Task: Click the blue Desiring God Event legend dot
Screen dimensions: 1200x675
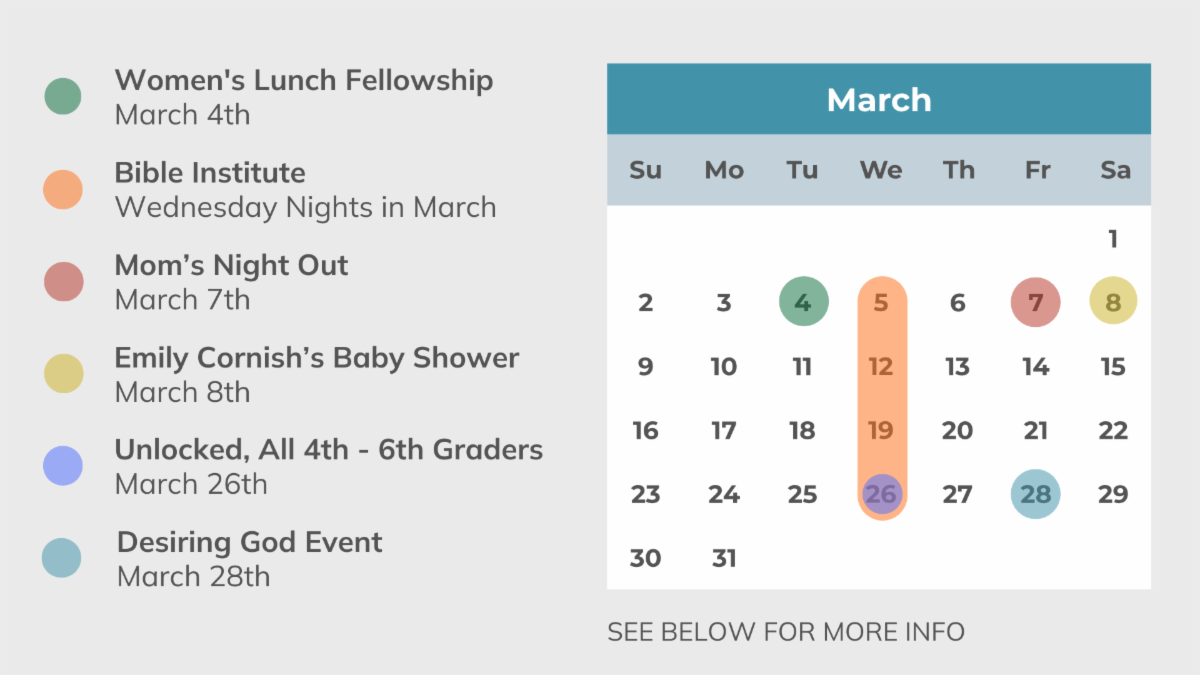Action: tap(62, 558)
